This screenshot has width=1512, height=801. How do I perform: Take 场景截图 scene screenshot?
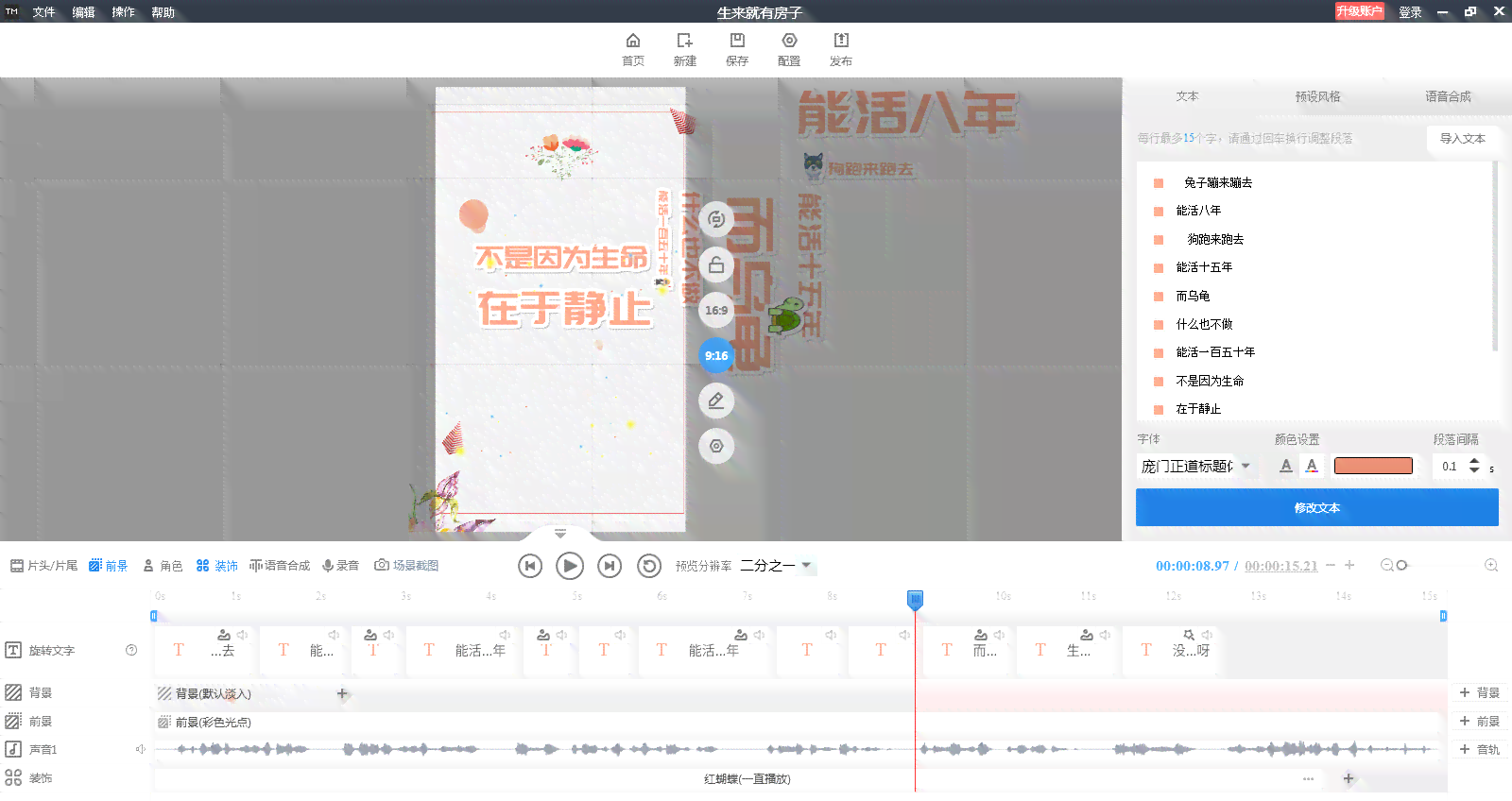point(406,566)
